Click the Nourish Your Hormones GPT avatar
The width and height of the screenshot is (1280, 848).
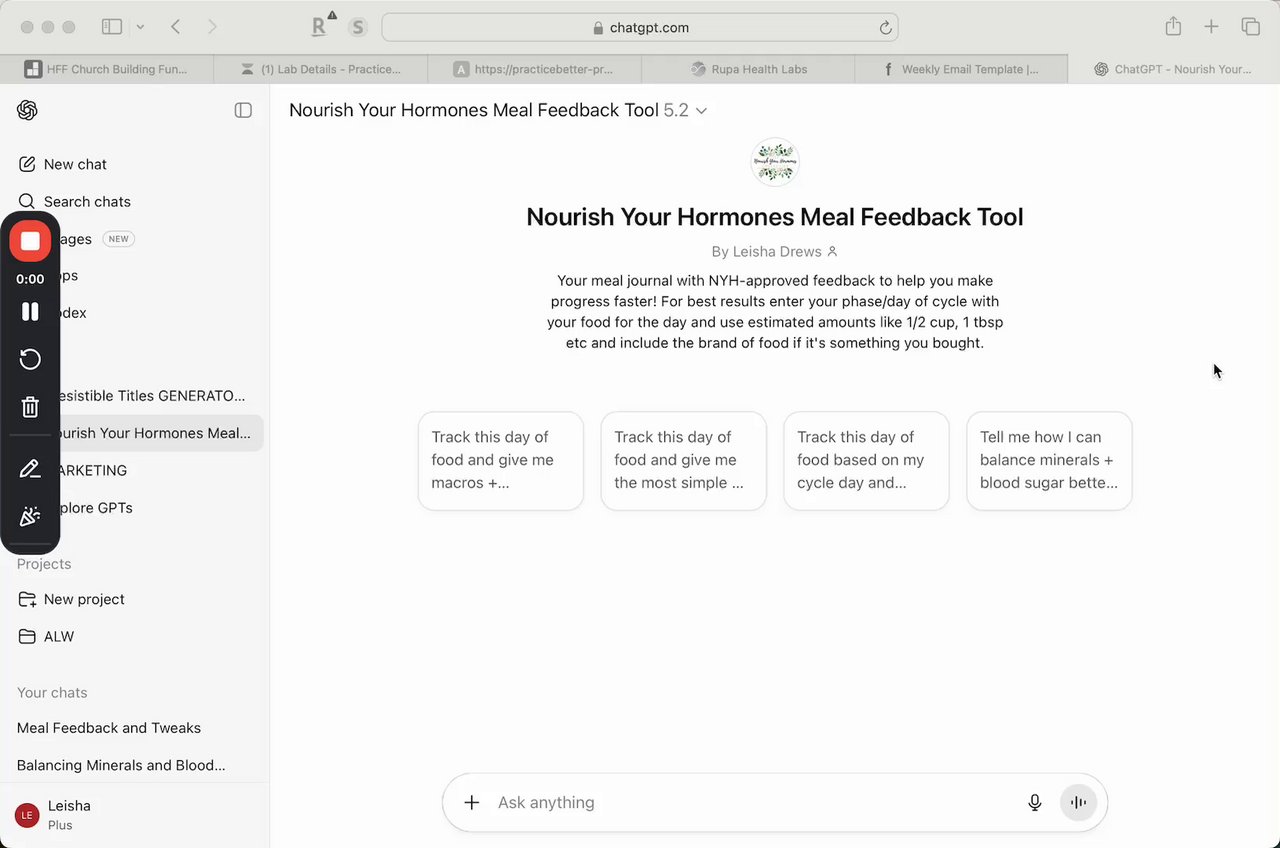pyautogui.click(x=775, y=162)
